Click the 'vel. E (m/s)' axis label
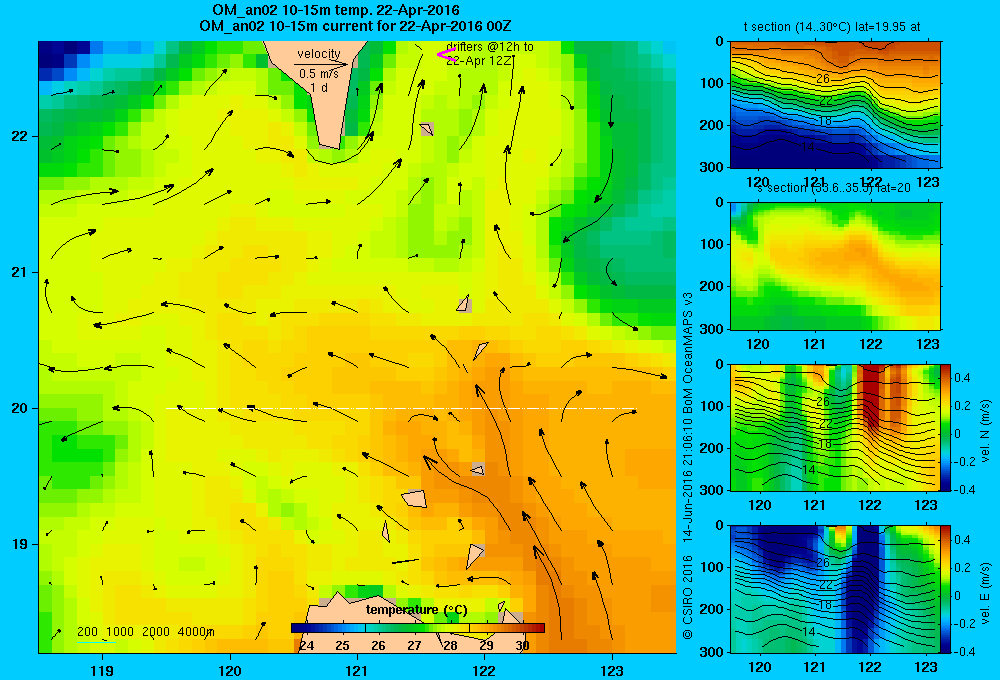 (985, 593)
